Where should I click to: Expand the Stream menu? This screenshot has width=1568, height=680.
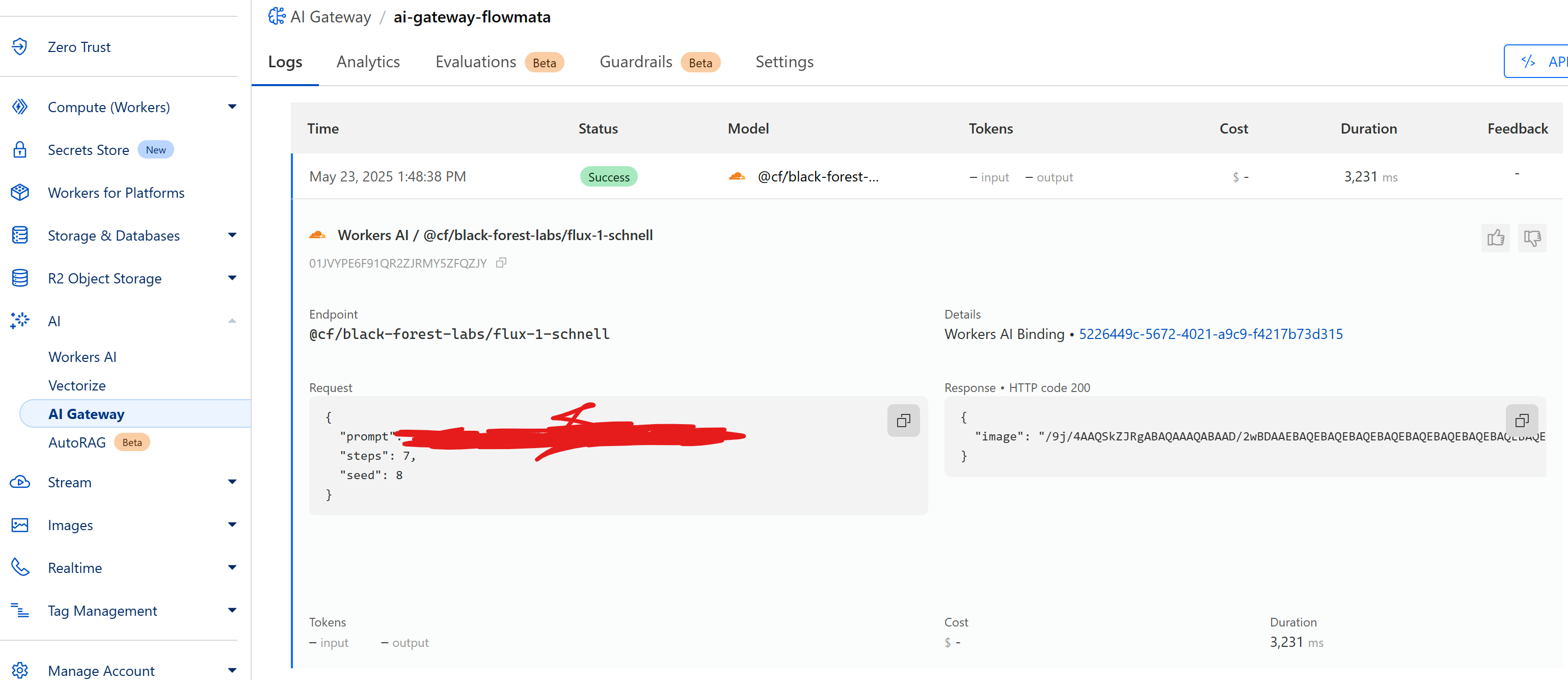[x=232, y=482]
